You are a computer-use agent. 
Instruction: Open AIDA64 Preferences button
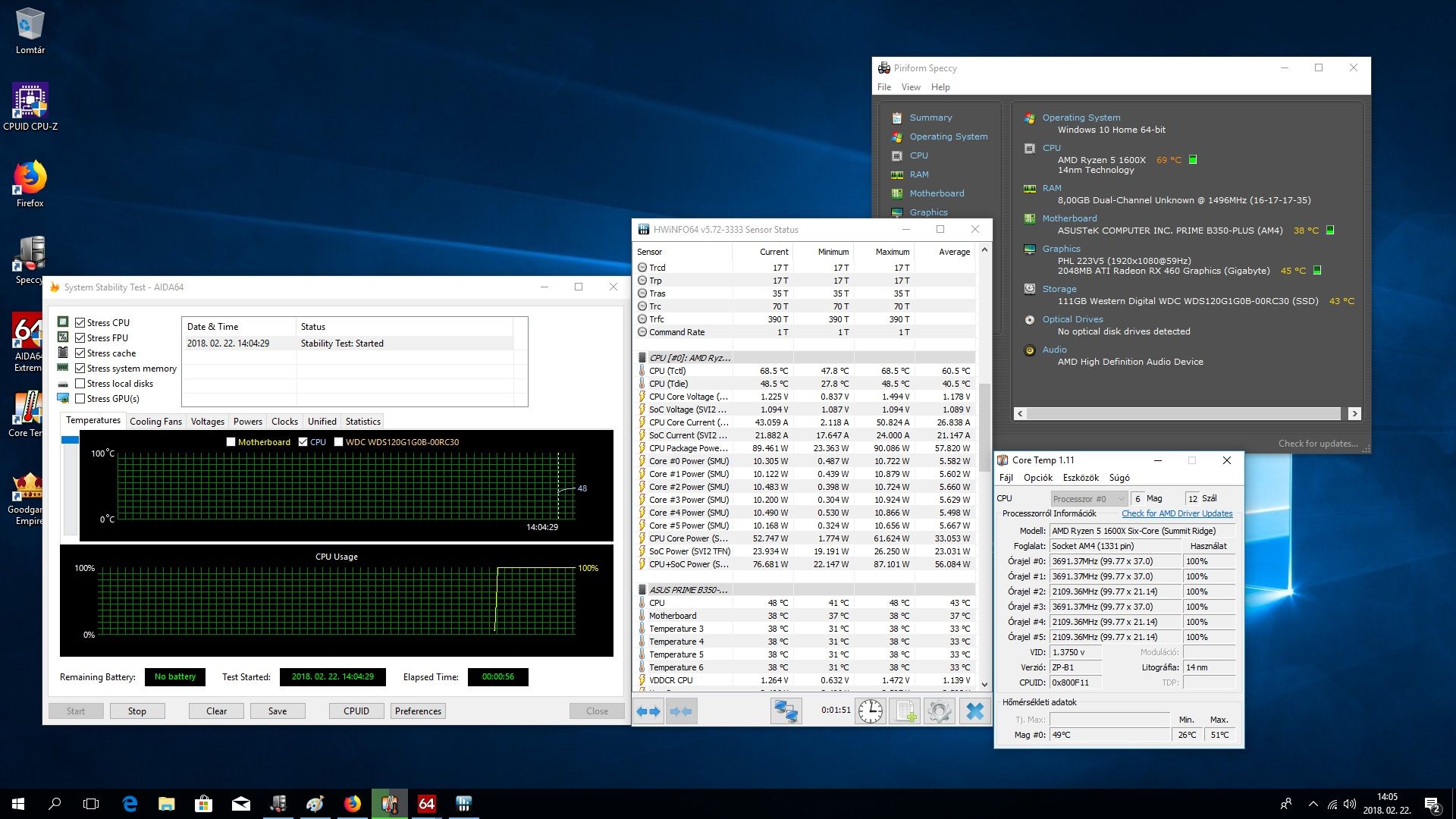[x=418, y=711]
